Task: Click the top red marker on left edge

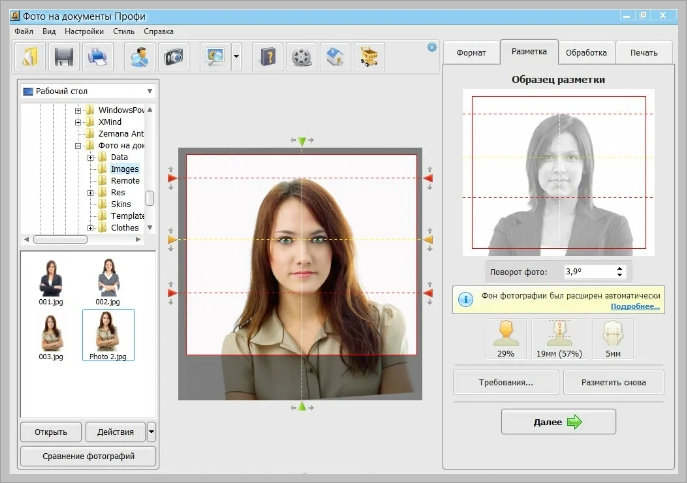Action: [172, 178]
